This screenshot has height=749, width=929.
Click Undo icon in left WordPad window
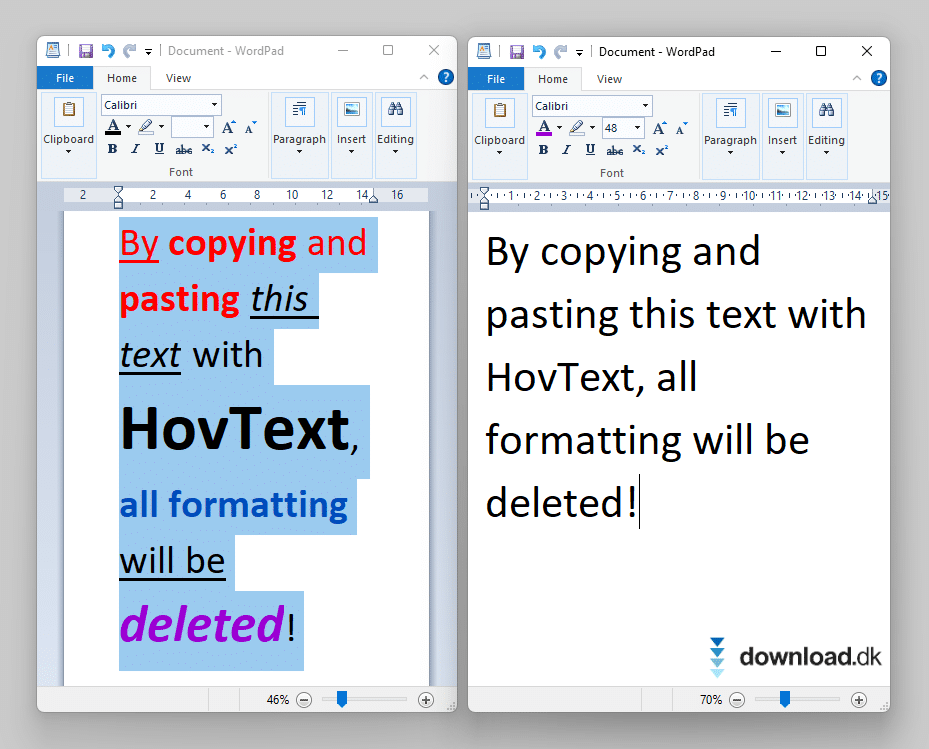tap(108, 51)
